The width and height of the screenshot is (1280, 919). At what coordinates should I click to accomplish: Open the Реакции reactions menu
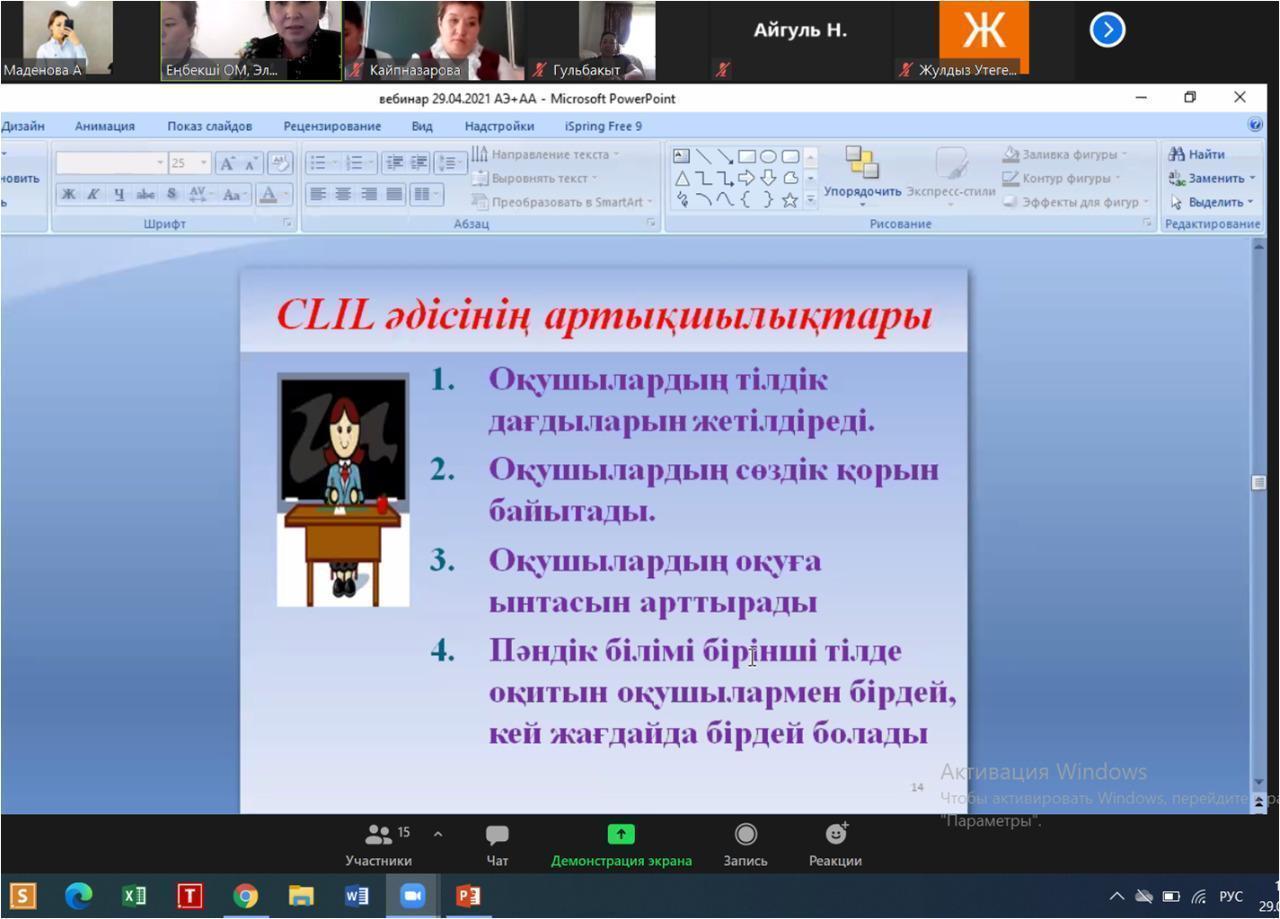tap(835, 844)
